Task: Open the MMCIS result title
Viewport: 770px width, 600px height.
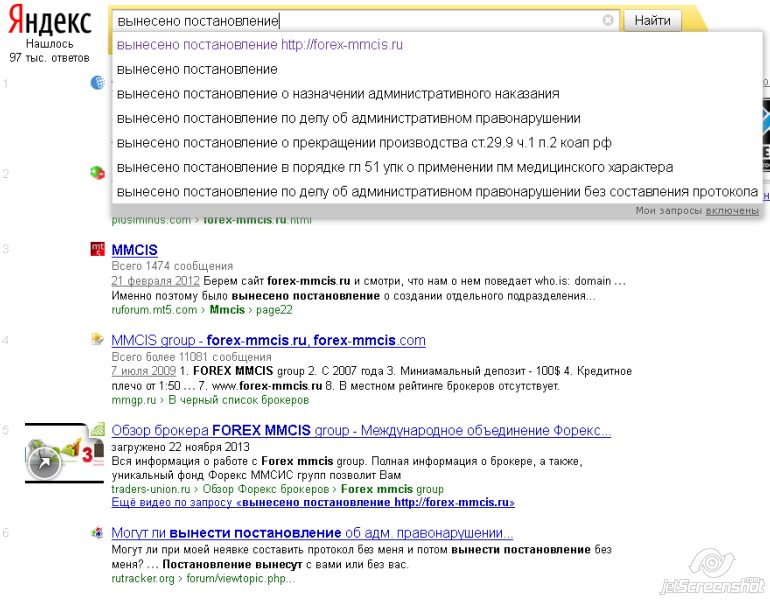Action: pos(135,250)
